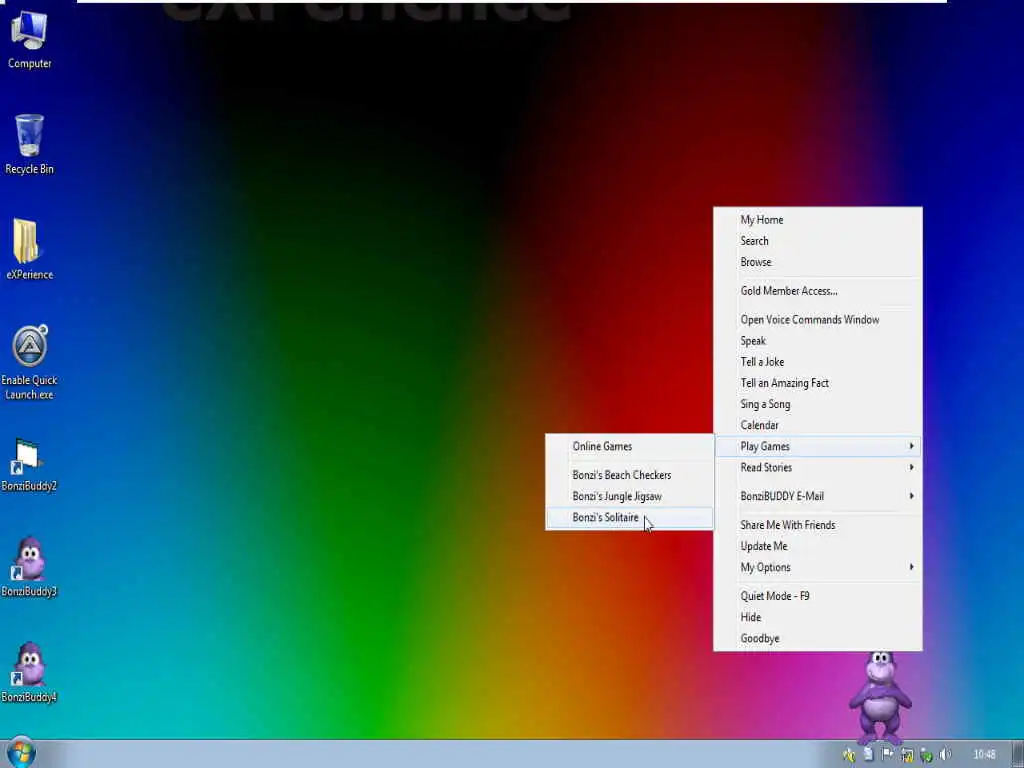Click Share Me With Friends
The width and height of the screenshot is (1024, 768).
[x=818, y=525]
